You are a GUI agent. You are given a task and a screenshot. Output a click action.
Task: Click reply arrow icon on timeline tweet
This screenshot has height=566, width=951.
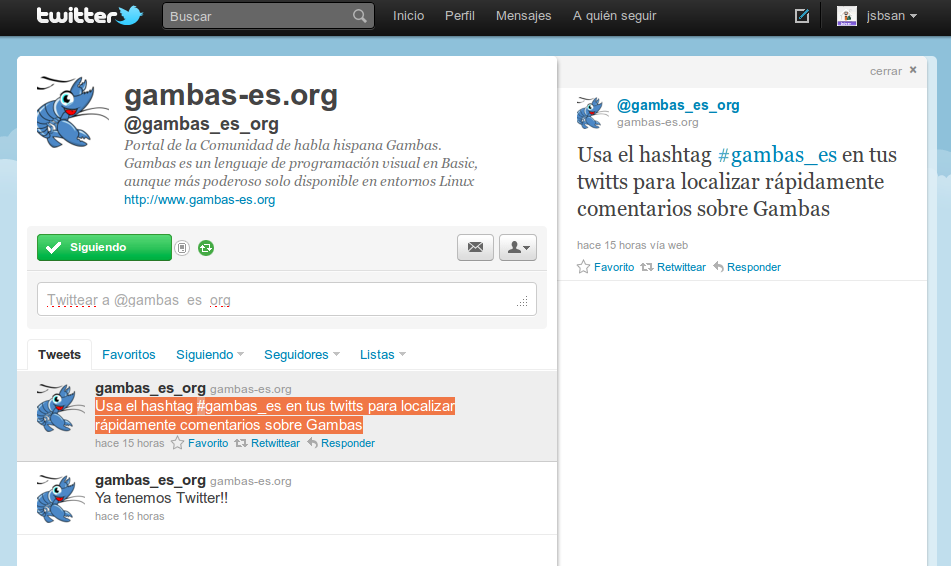312,443
